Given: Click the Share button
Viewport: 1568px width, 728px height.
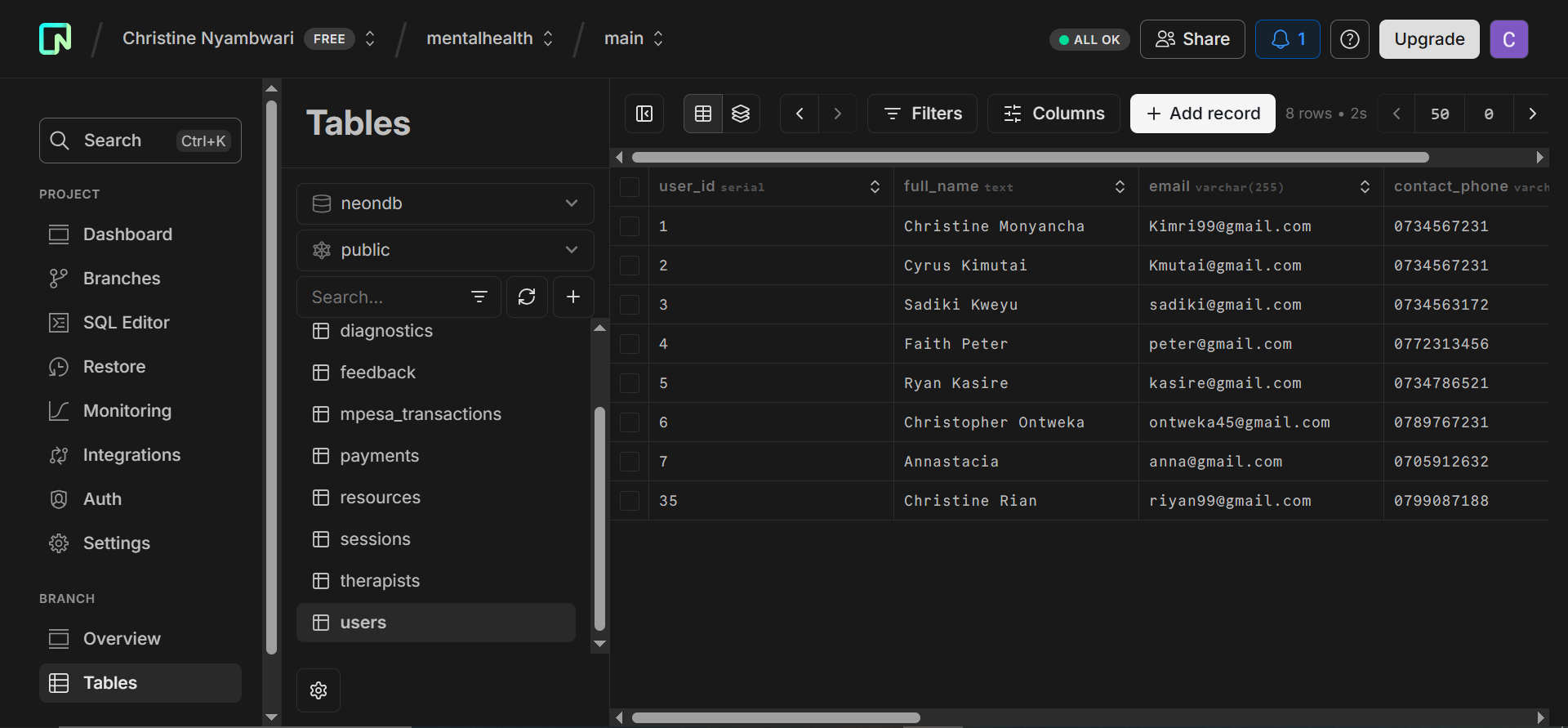Looking at the screenshot, I should click(1192, 39).
